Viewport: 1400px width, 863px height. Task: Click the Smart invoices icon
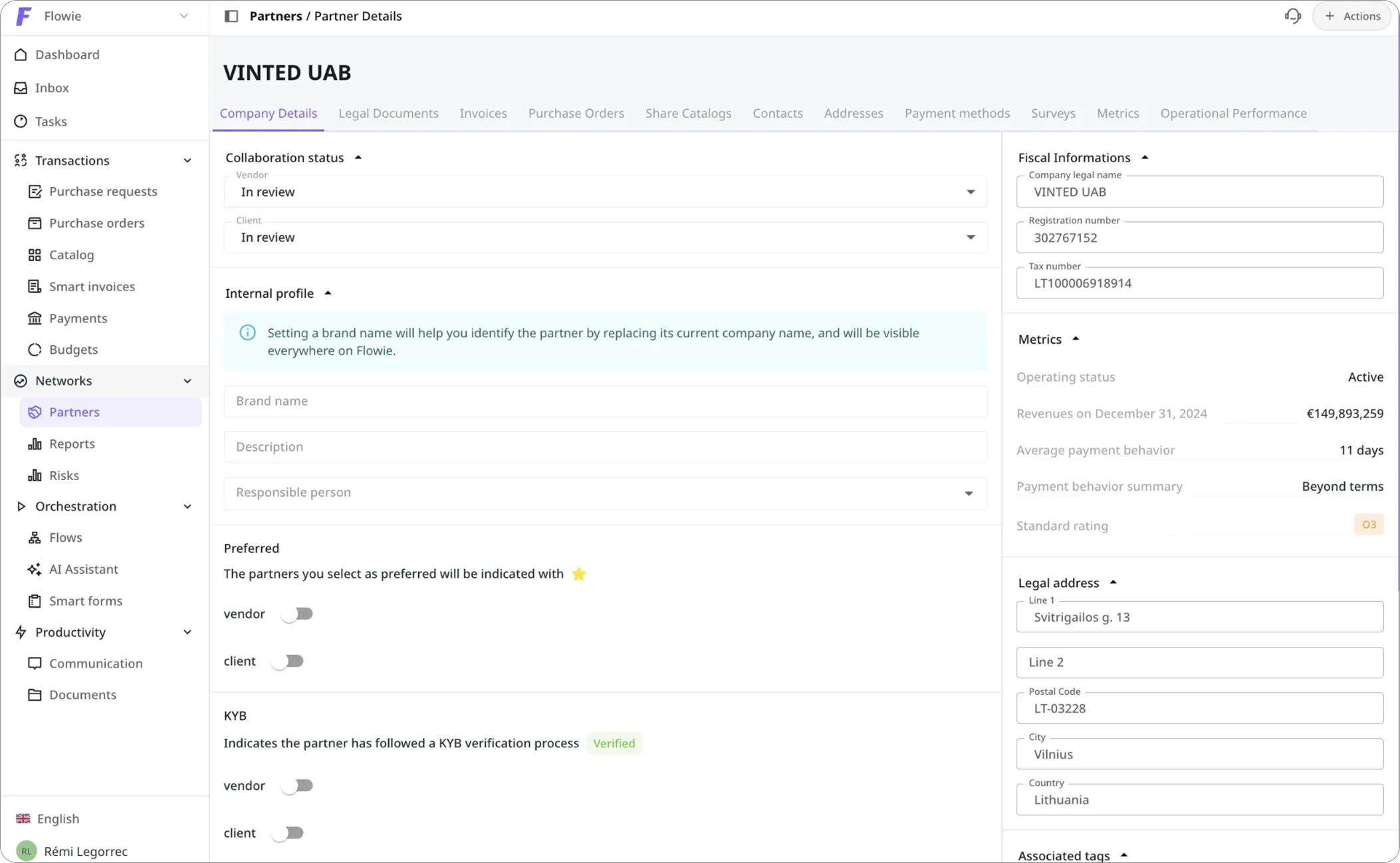pos(35,287)
